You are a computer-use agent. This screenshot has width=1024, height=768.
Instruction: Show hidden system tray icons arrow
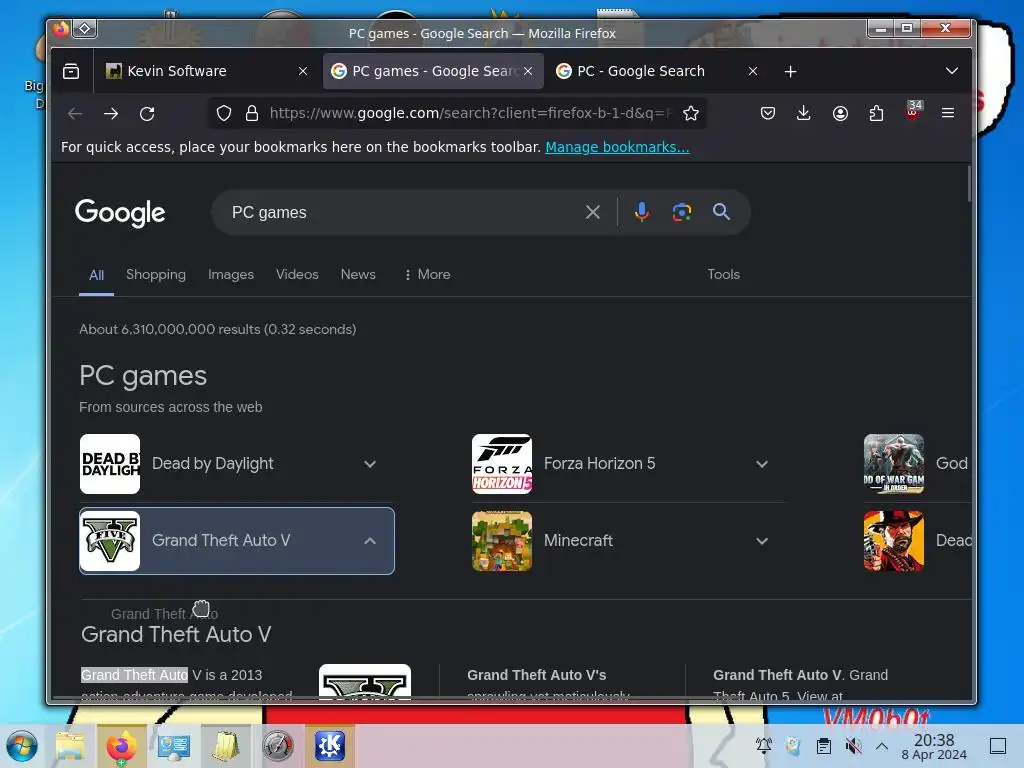[882, 746]
